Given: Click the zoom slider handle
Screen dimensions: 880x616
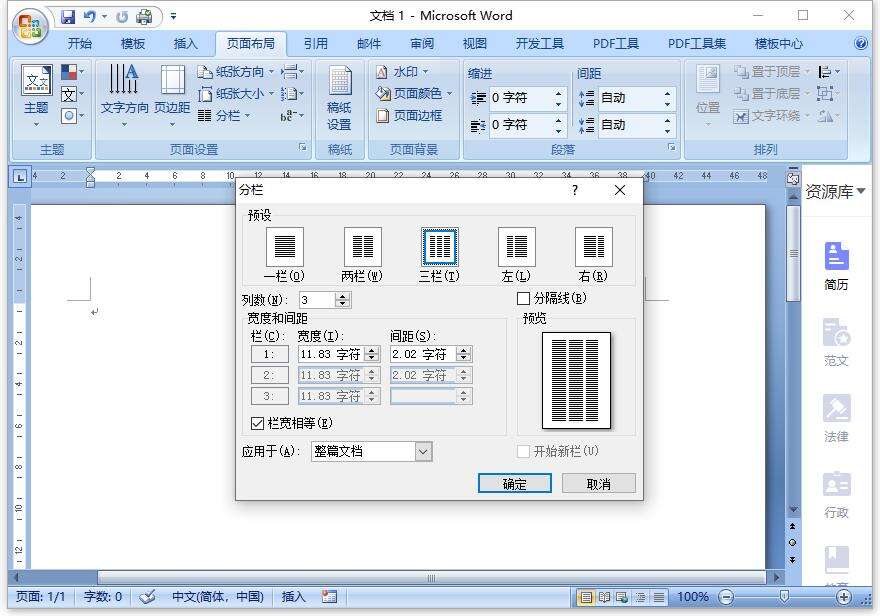Looking at the screenshot, I should click(x=785, y=597).
